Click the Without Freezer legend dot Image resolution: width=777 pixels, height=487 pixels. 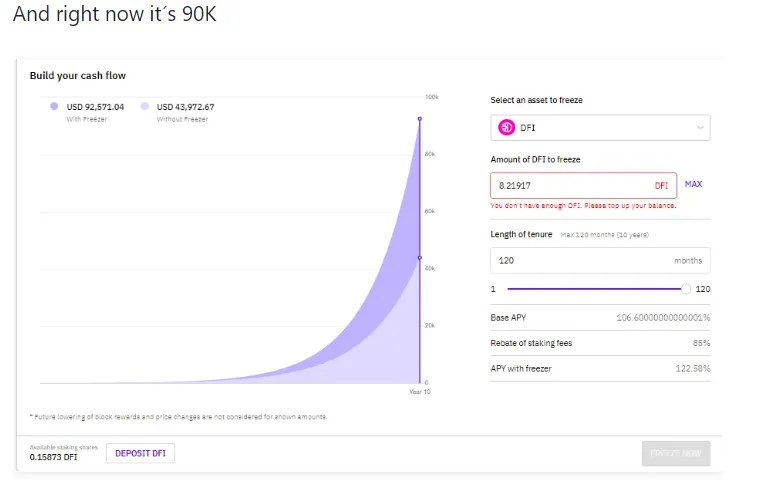[145, 106]
